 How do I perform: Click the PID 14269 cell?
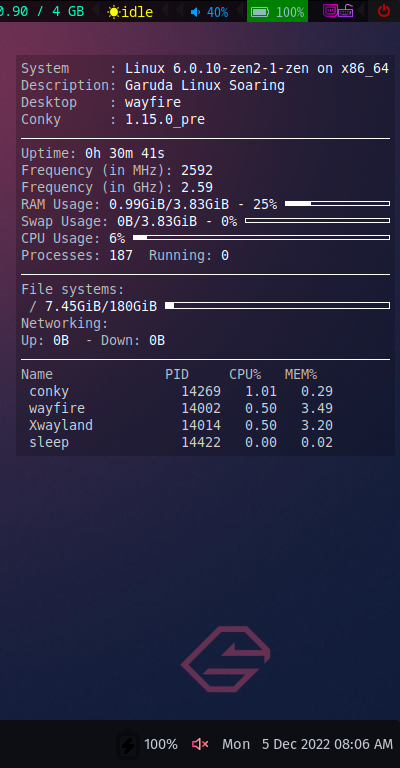coord(201,391)
